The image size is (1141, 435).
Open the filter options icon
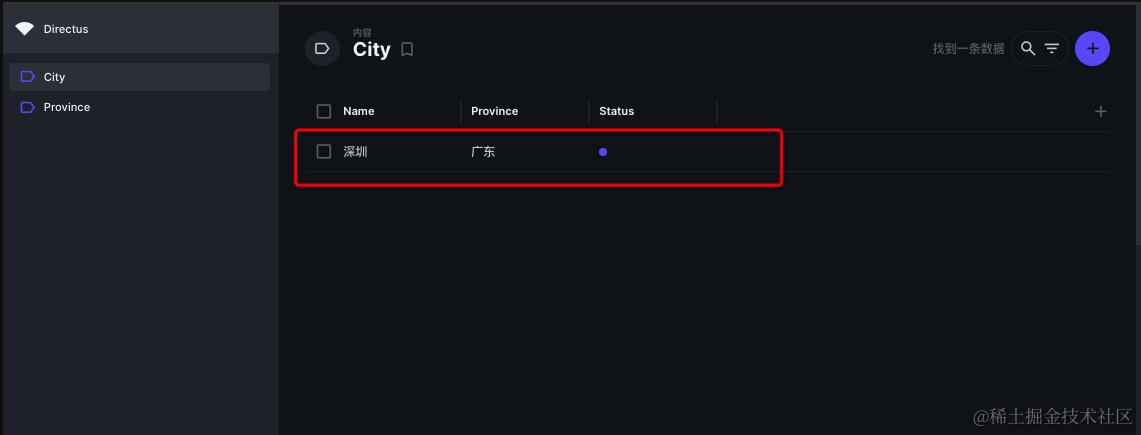[x=1052, y=48]
